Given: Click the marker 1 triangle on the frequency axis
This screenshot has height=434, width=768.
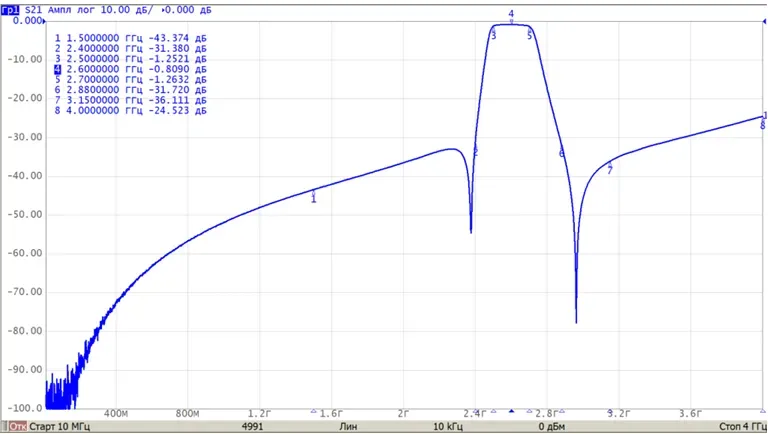Looking at the screenshot, I should [x=313, y=411].
